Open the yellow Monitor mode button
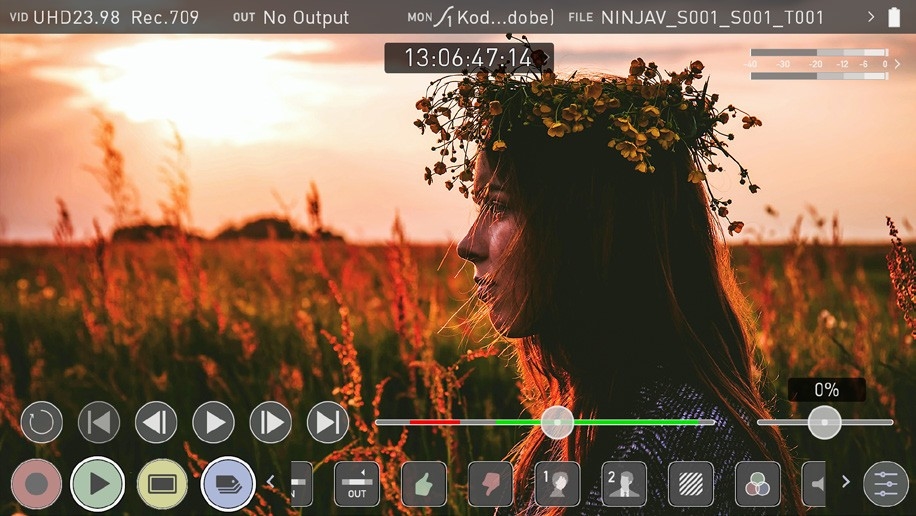916x516 pixels. (162, 484)
